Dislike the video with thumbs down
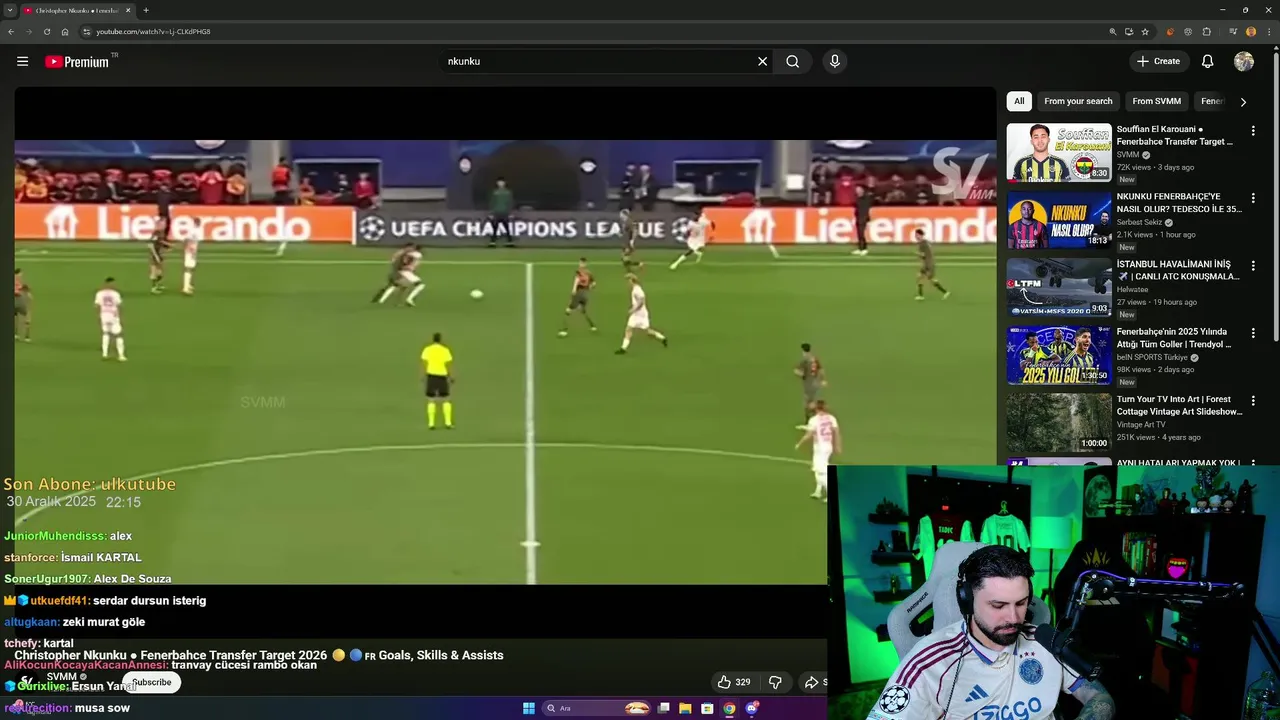1280x720 pixels. 775,682
